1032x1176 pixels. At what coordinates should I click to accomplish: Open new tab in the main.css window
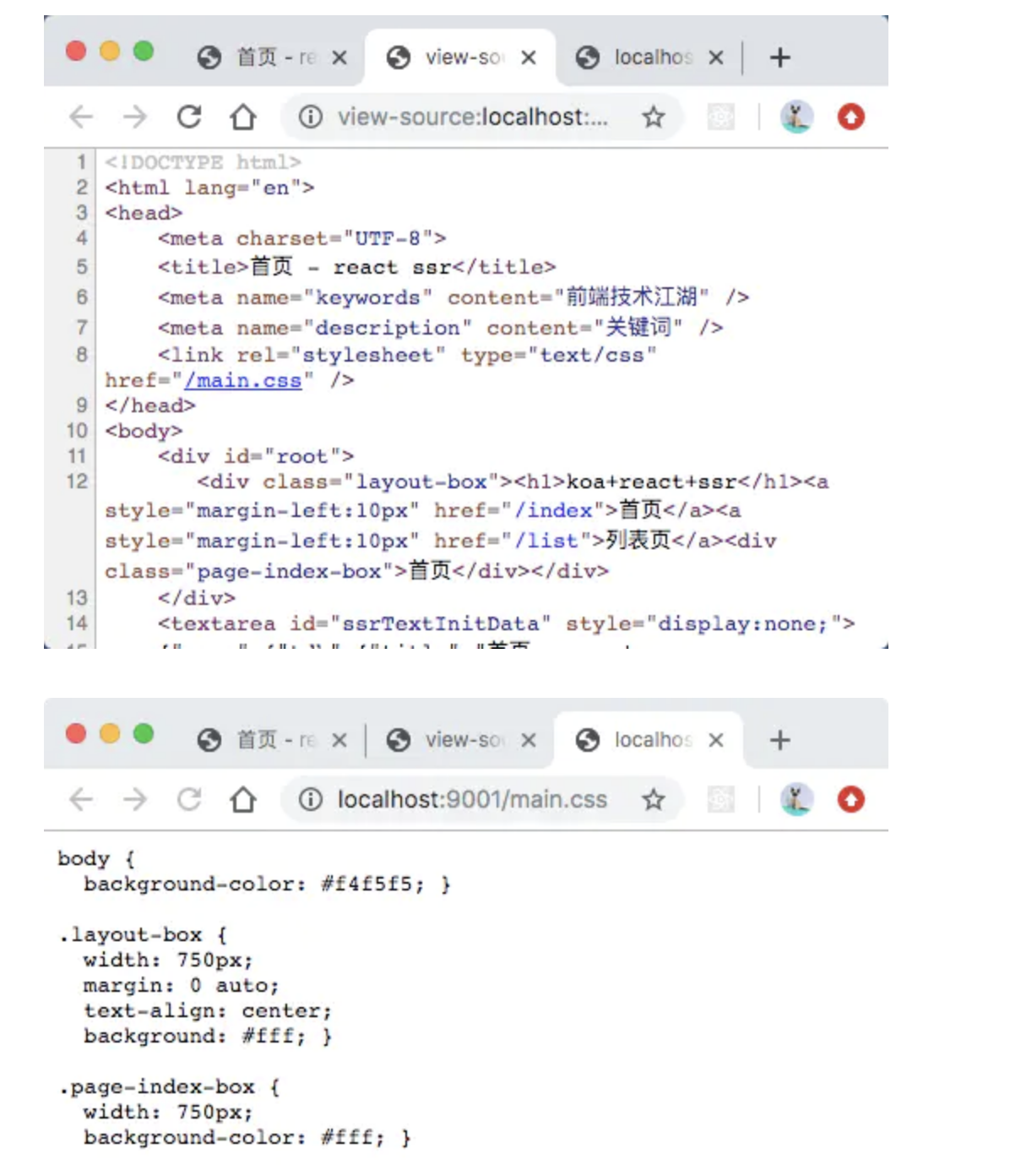pos(780,740)
